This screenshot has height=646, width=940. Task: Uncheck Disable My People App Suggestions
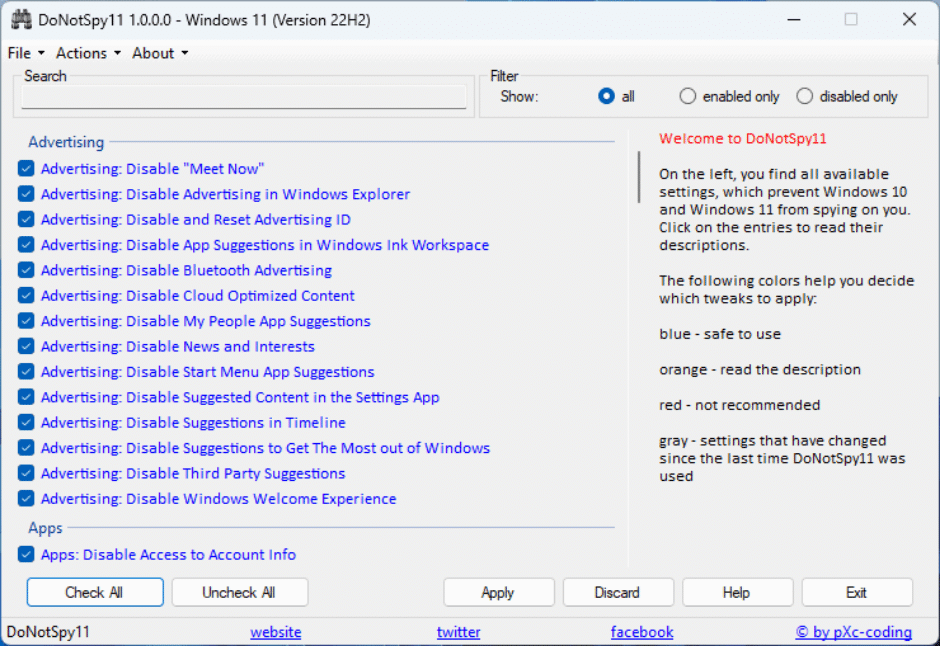point(26,321)
